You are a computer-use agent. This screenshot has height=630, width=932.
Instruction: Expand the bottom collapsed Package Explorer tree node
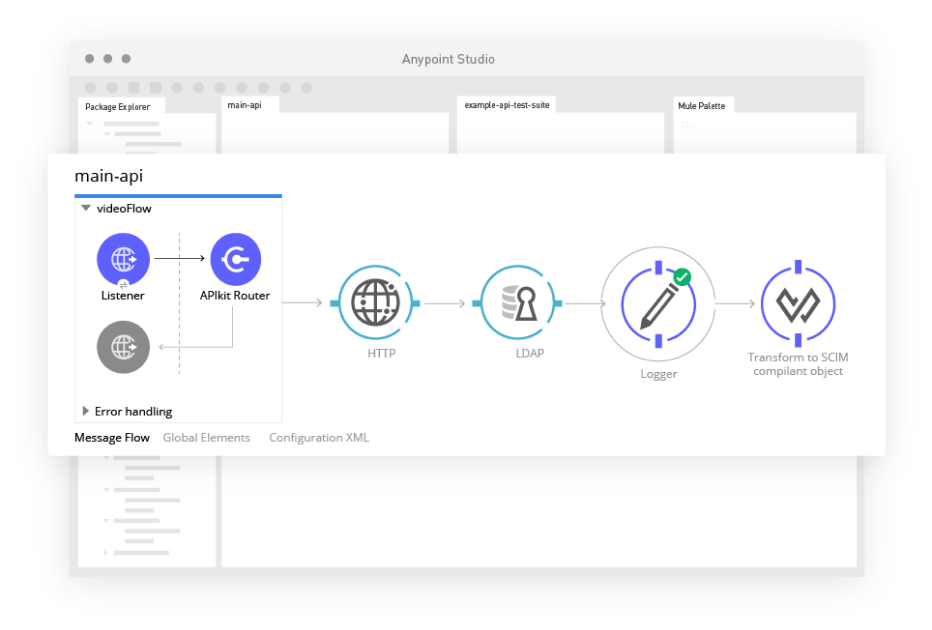point(106,553)
